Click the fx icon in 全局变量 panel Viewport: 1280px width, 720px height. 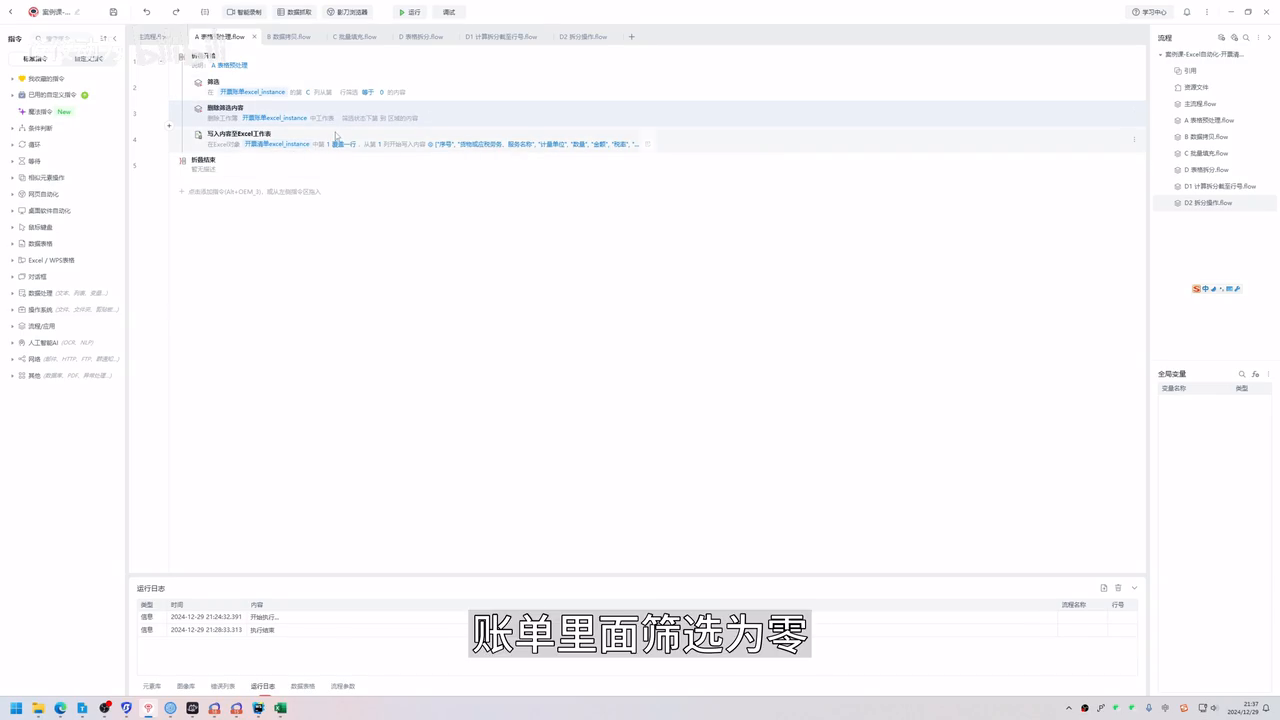(x=1256, y=373)
